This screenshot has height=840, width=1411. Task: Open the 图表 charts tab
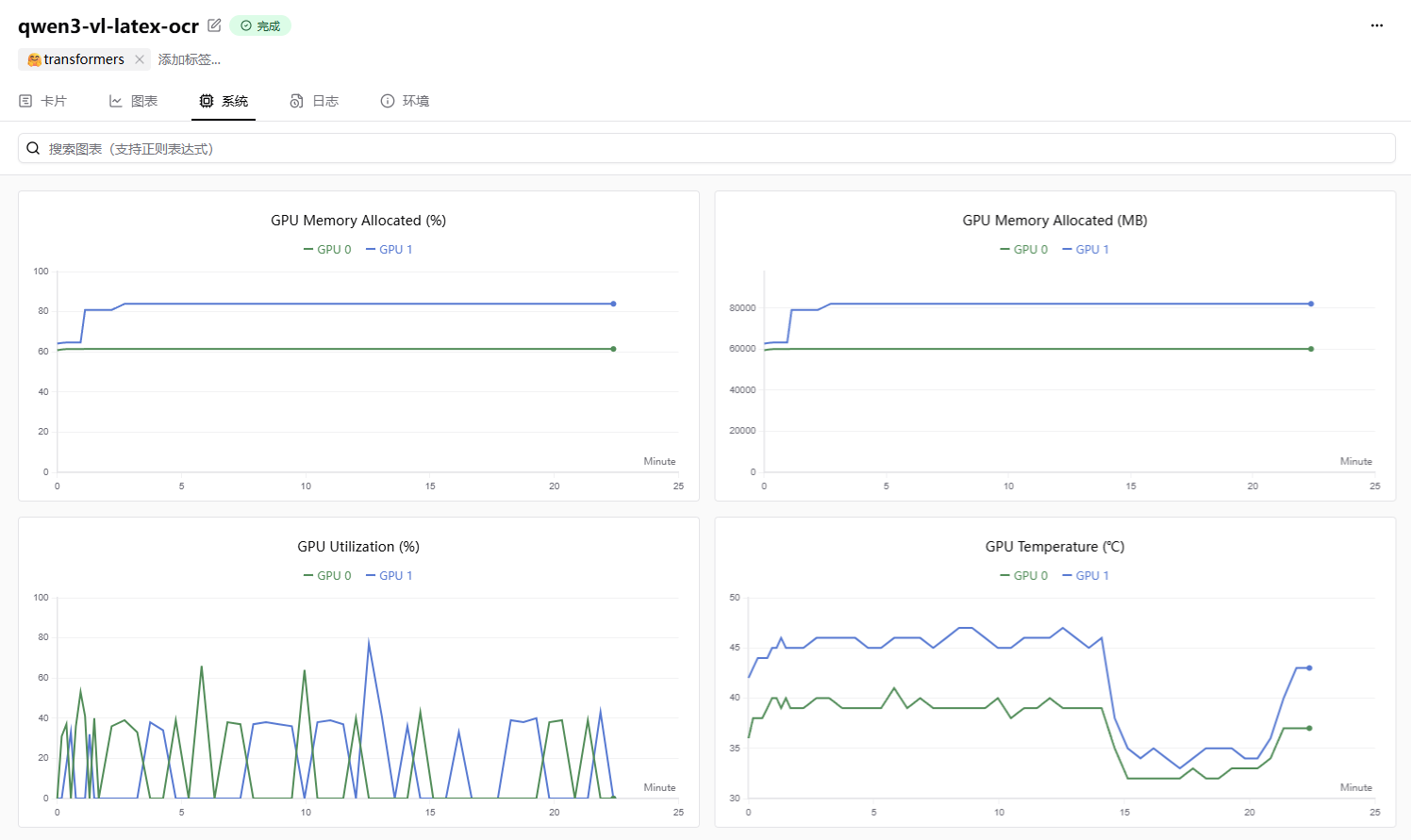point(133,101)
